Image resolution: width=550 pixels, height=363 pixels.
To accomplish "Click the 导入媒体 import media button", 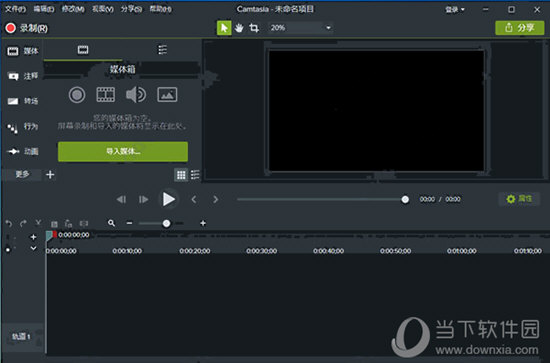I will point(123,152).
